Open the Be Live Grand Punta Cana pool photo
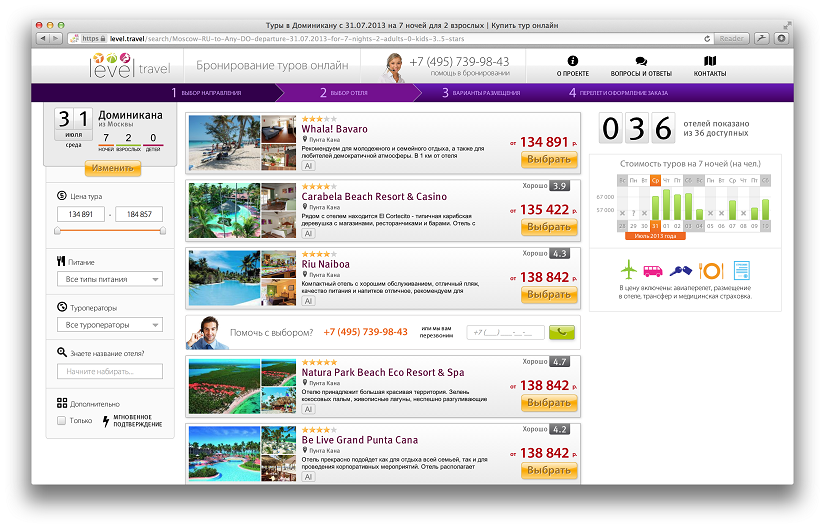 [224, 454]
